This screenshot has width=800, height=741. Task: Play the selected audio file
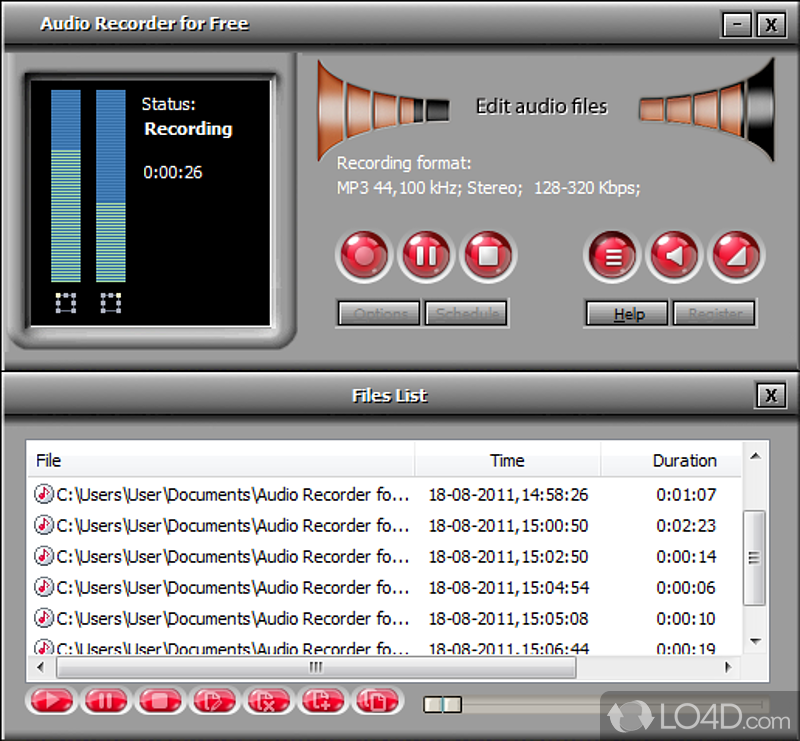[x=50, y=701]
